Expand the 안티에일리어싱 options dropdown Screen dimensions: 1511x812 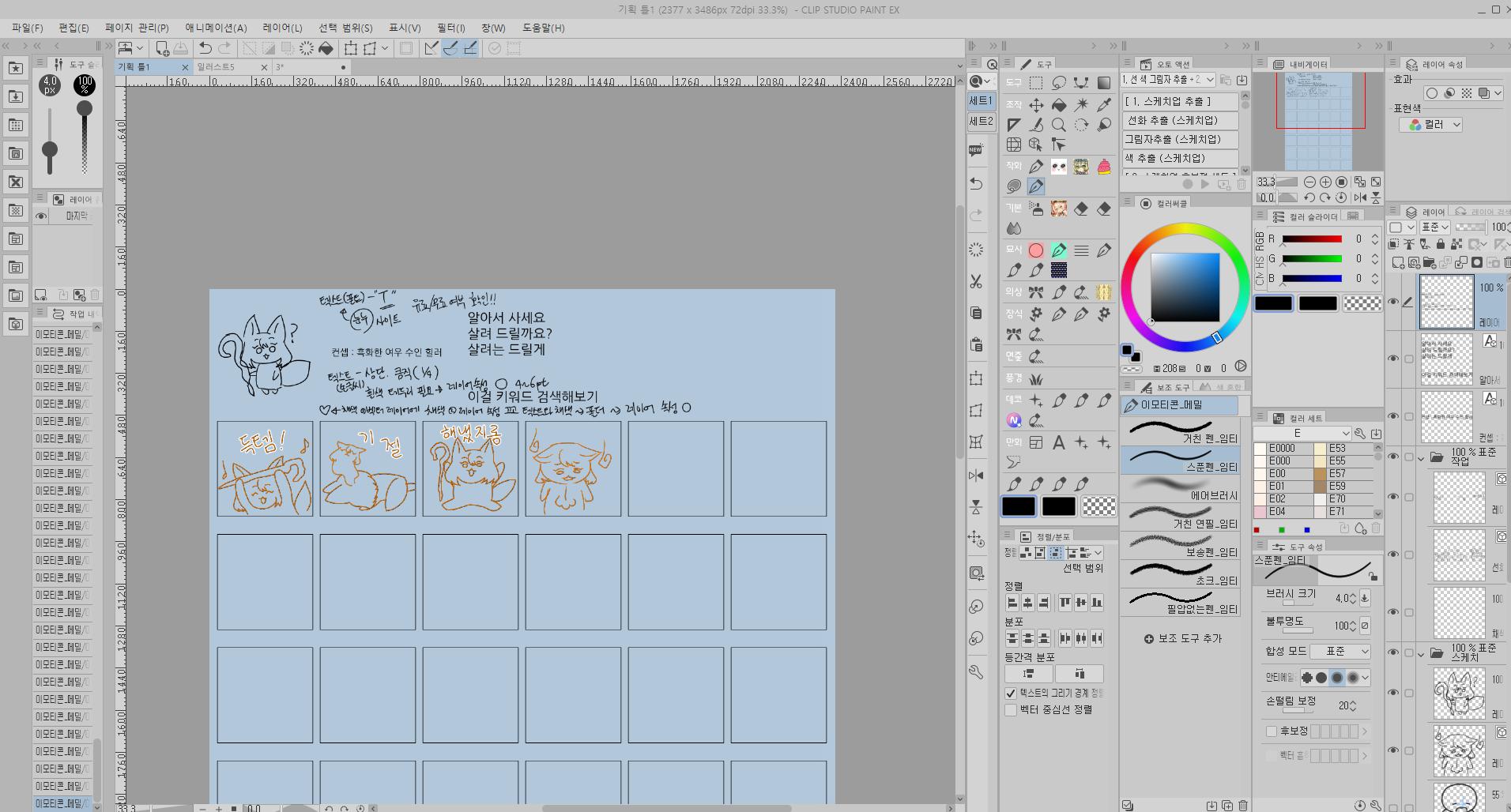click(1365, 678)
